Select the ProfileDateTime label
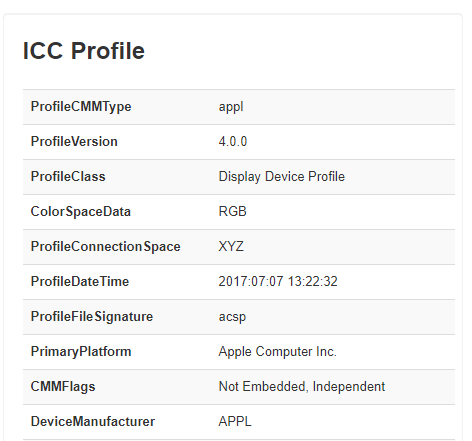This screenshot has width=472, height=441. point(80,282)
